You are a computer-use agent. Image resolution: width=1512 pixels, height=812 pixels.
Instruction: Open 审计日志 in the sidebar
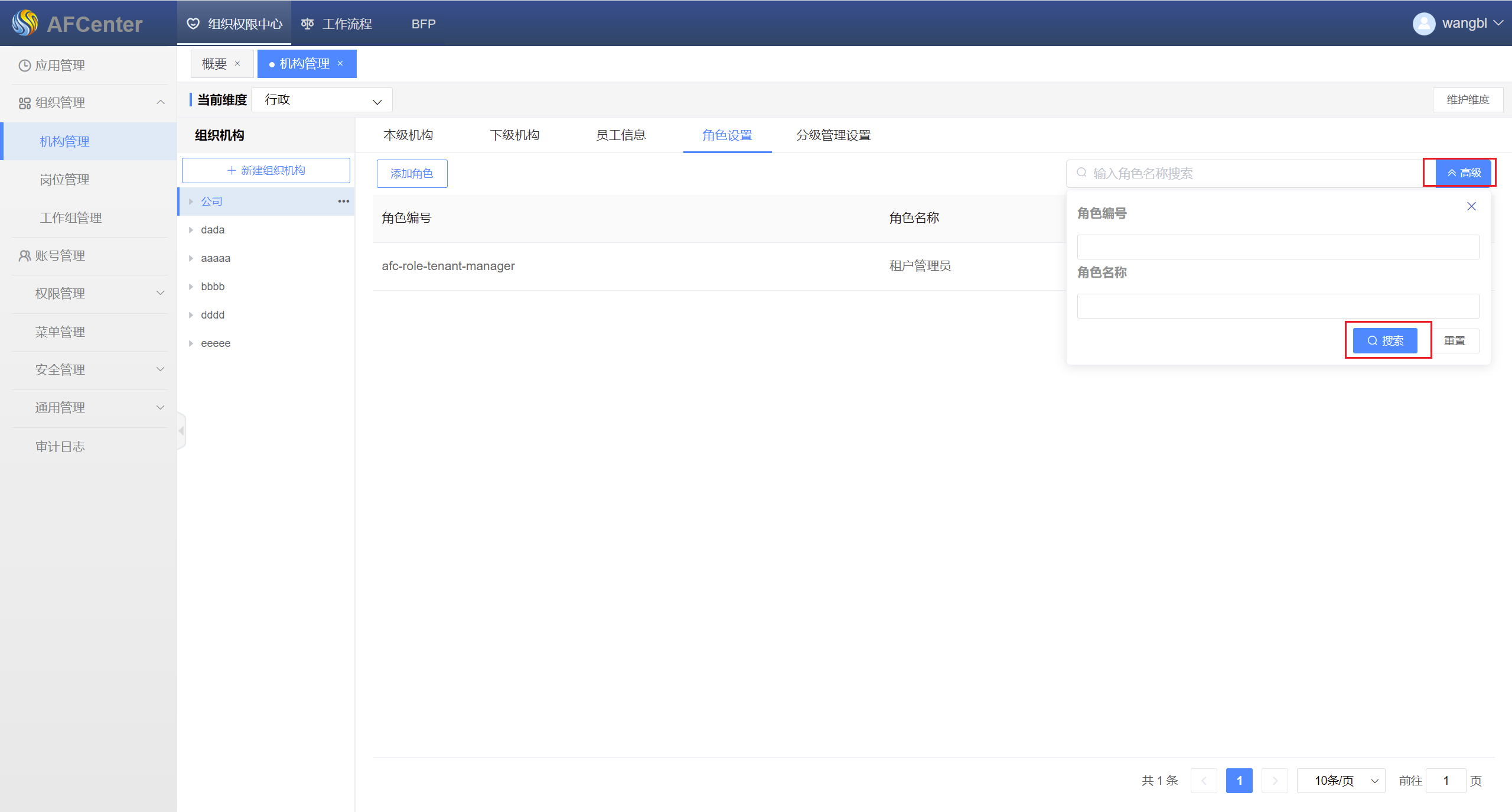point(89,446)
